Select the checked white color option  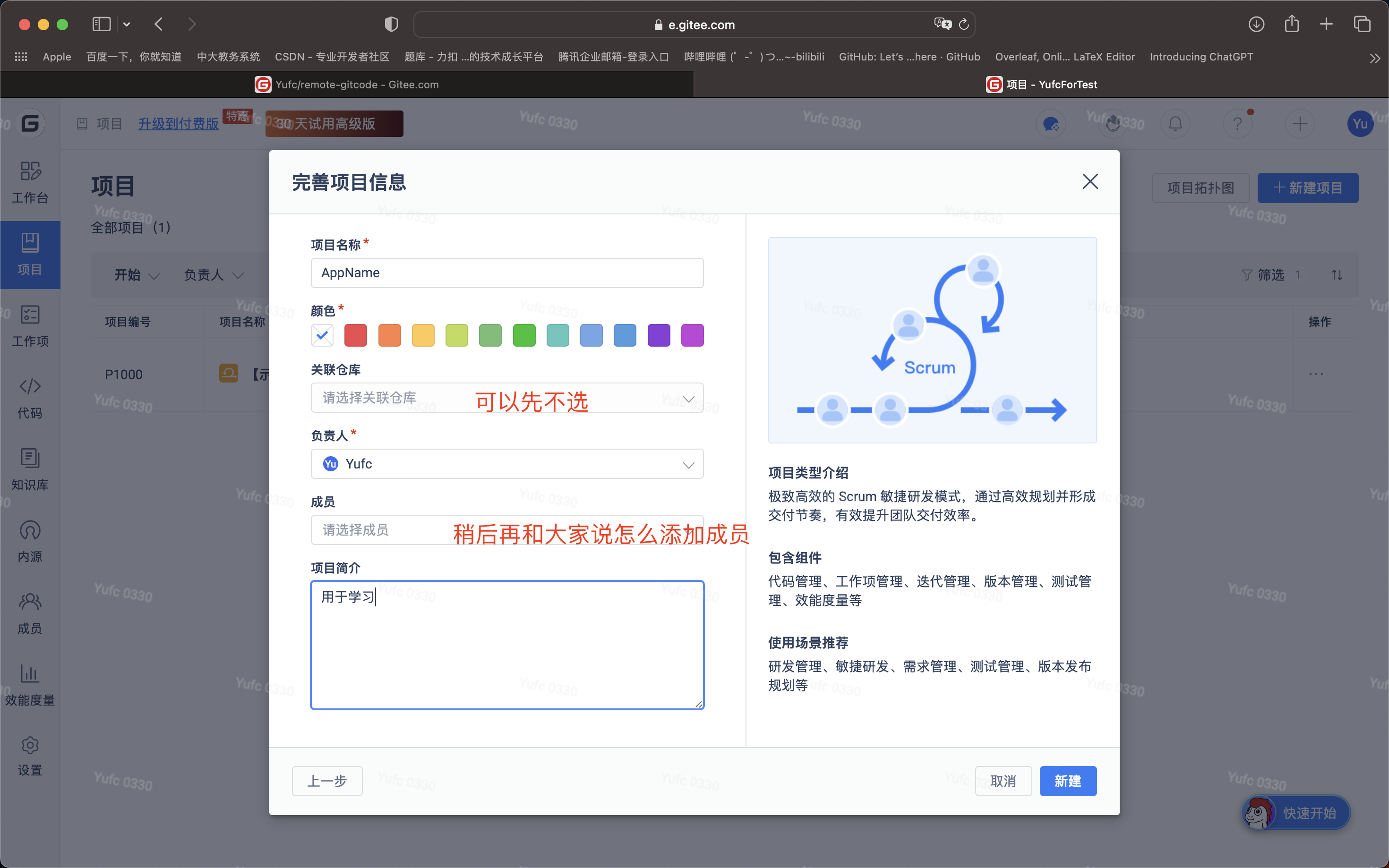[322, 335]
